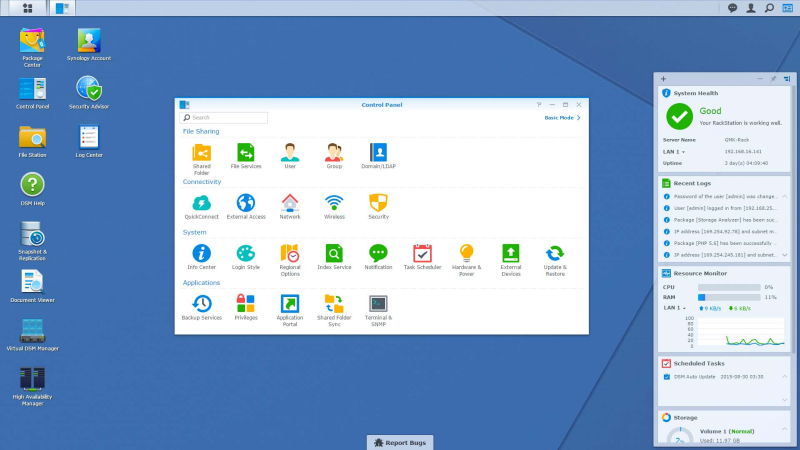This screenshot has height=450, width=800.
Task: Click the RAM usage bar in Resource Monitor
Action: click(729, 297)
